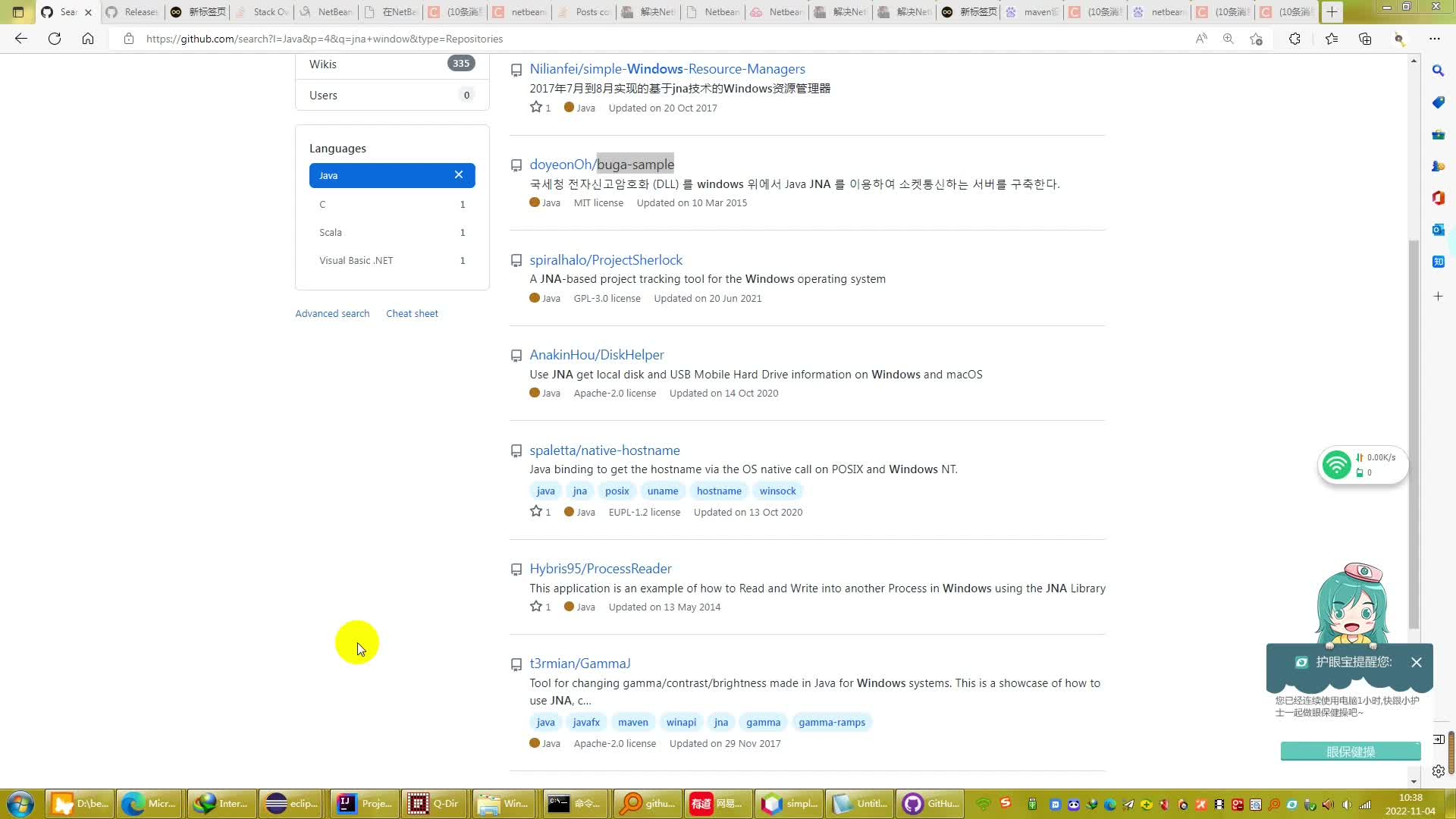This screenshot has width=1456, height=819.
Task: Click the winsock topic tag
Action: 777,491
